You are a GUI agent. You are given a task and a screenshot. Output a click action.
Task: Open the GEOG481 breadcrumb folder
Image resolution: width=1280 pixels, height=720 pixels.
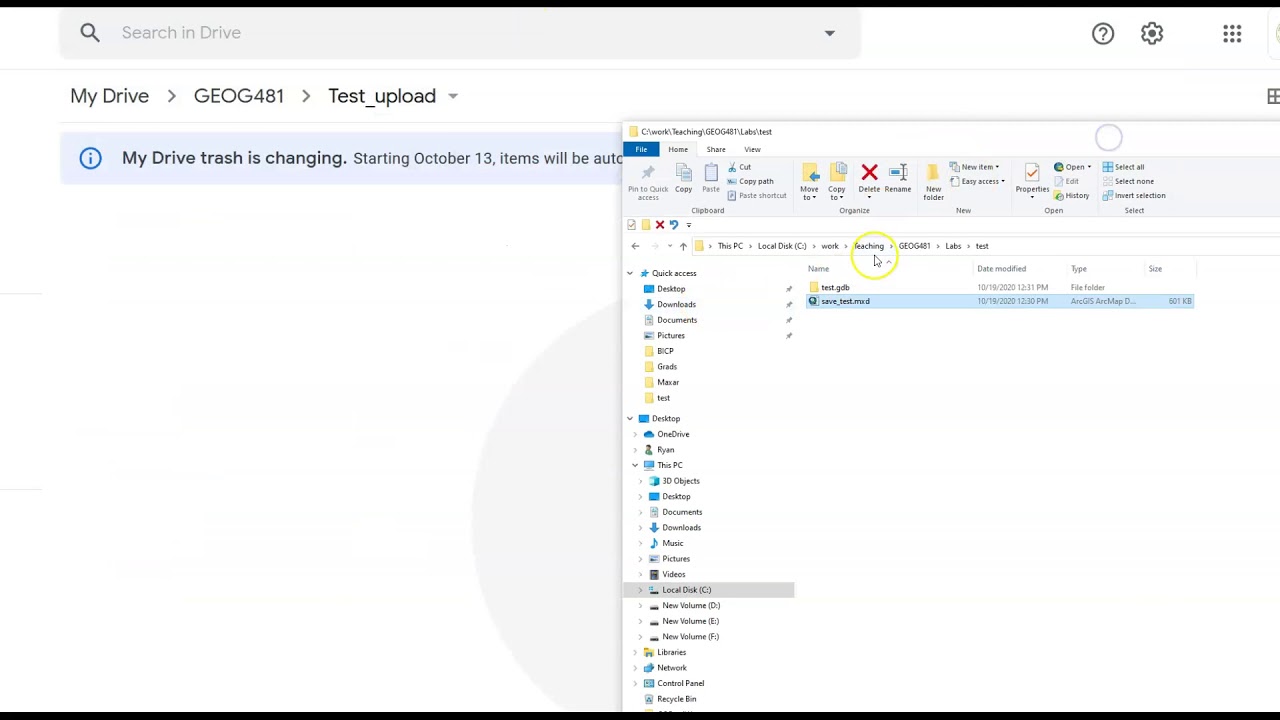point(239,96)
